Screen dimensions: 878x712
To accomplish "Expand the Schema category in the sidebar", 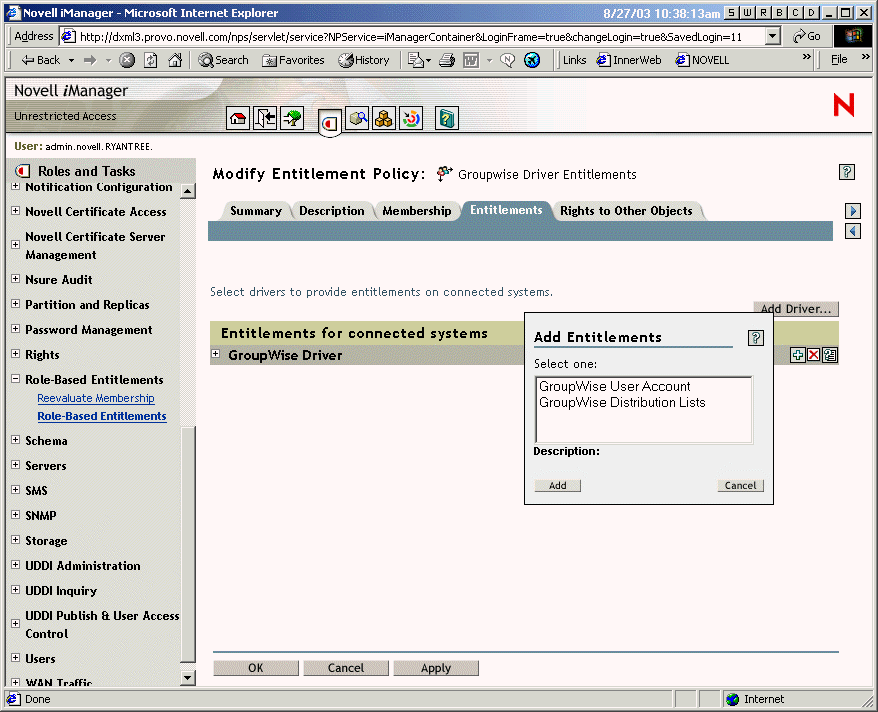I will tap(14, 440).
